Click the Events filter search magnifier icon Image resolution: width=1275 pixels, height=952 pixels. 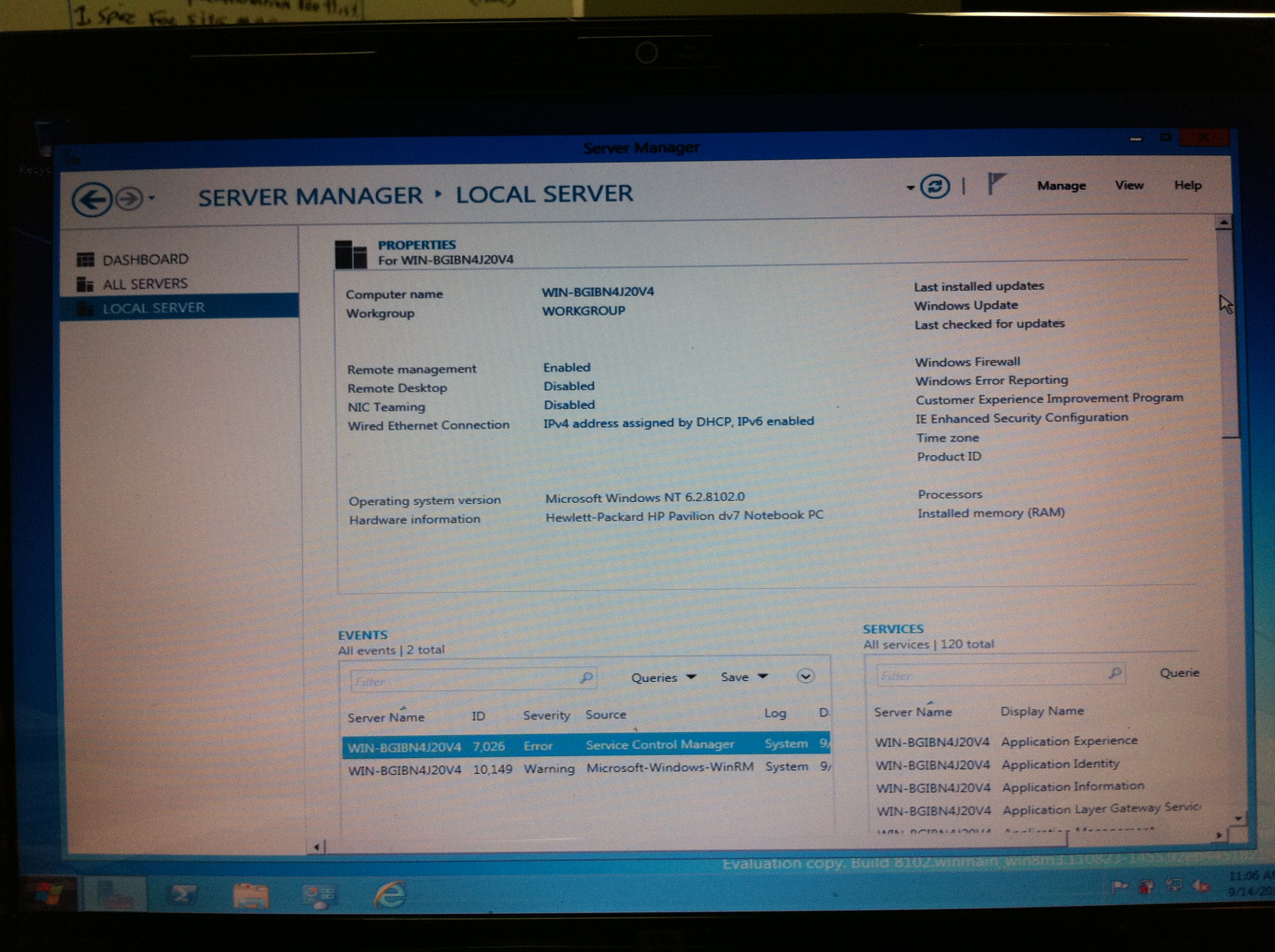(587, 678)
